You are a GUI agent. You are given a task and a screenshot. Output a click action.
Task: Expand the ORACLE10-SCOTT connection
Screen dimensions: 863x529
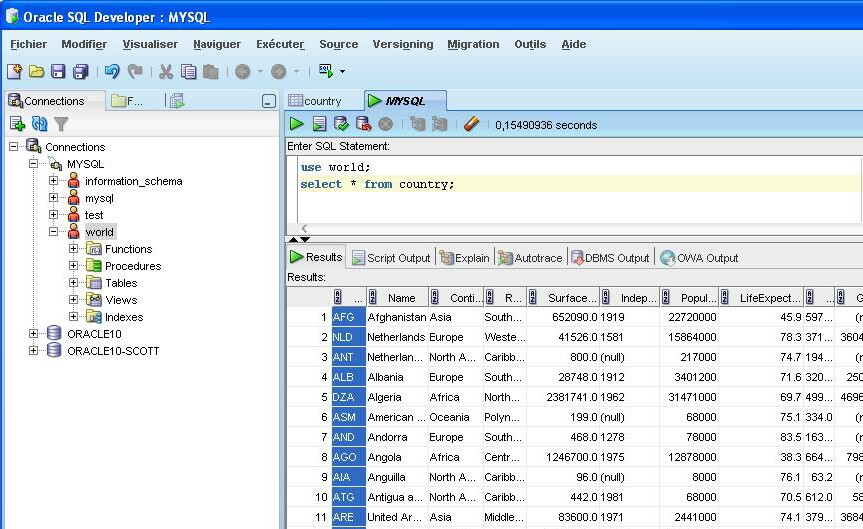(x=34, y=351)
